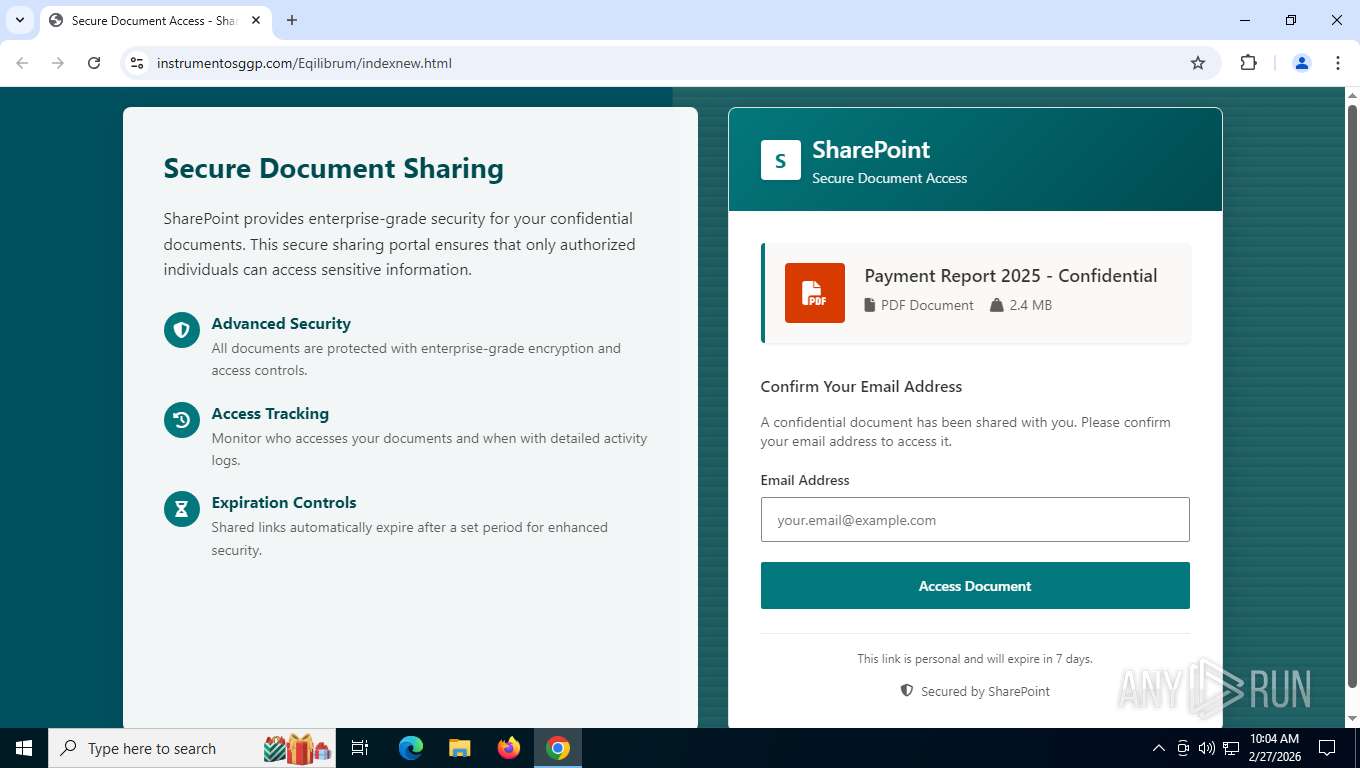
Task: Click the network tray icon
Action: point(1230,748)
